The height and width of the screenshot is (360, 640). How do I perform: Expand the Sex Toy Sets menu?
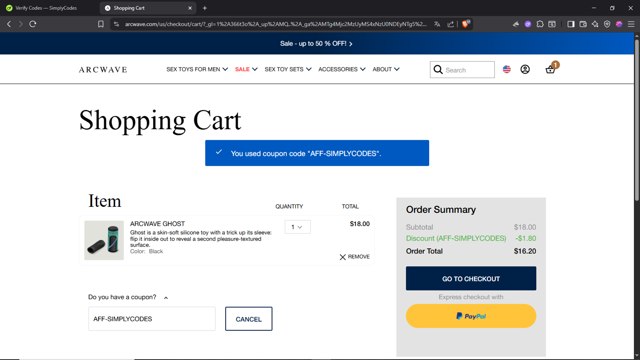tap(288, 69)
